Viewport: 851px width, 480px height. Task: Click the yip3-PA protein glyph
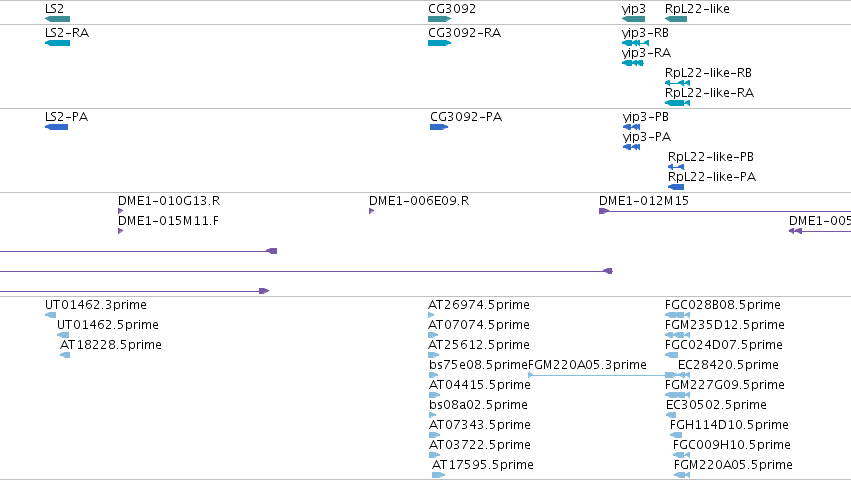(x=632, y=147)
